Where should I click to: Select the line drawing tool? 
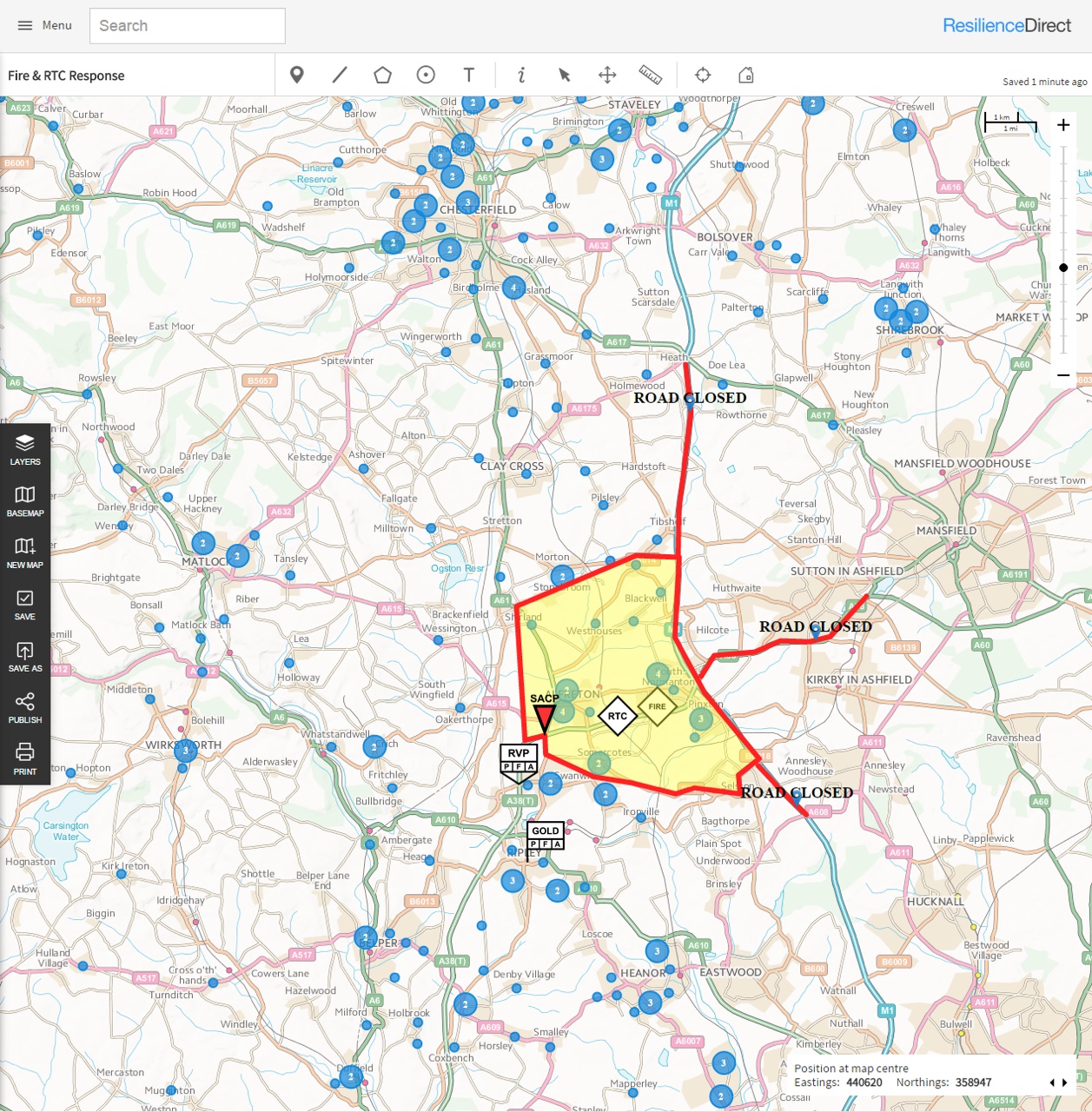340,75
